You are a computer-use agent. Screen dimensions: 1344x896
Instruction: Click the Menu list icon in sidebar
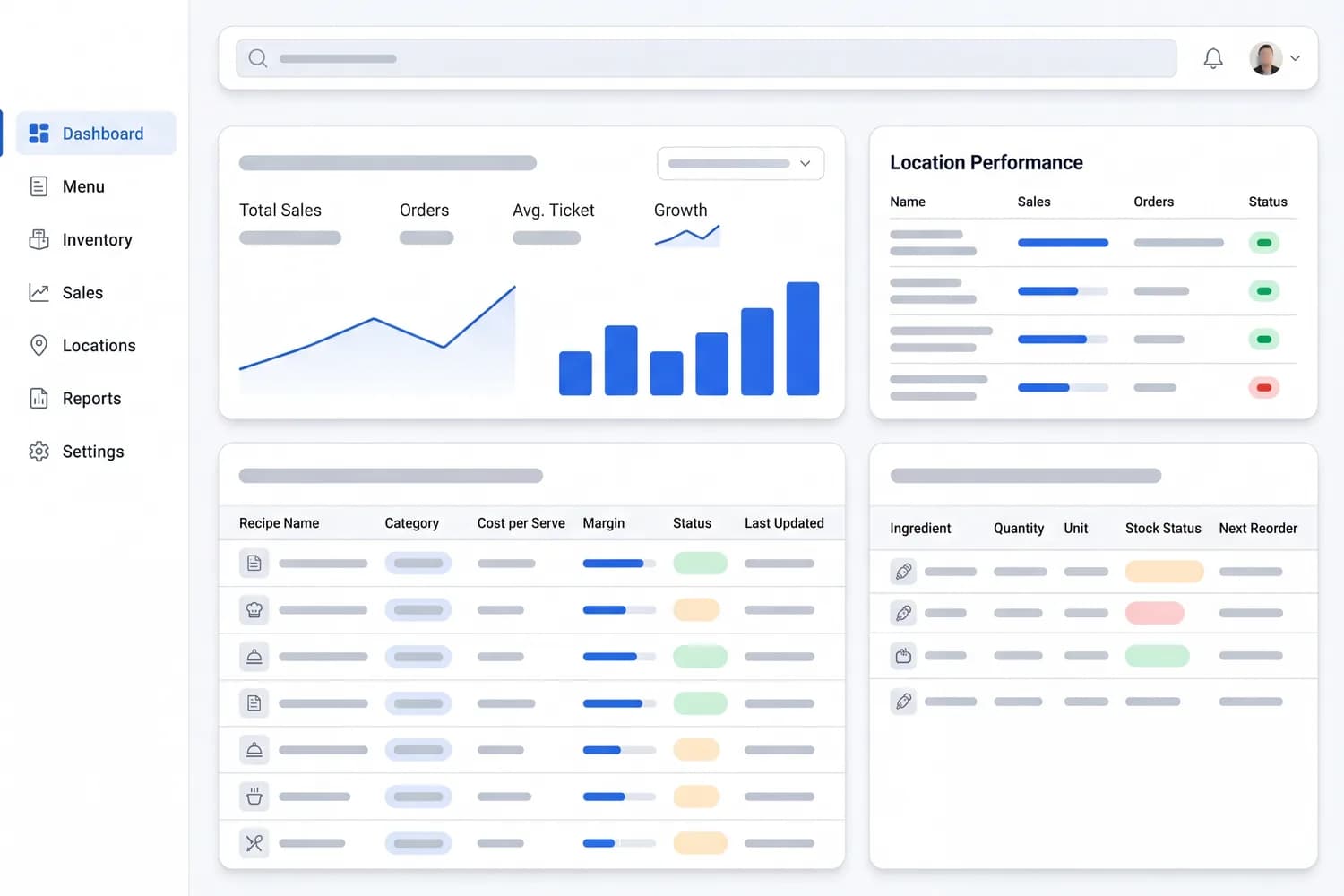pyautogui.click(x=39, y=186)
